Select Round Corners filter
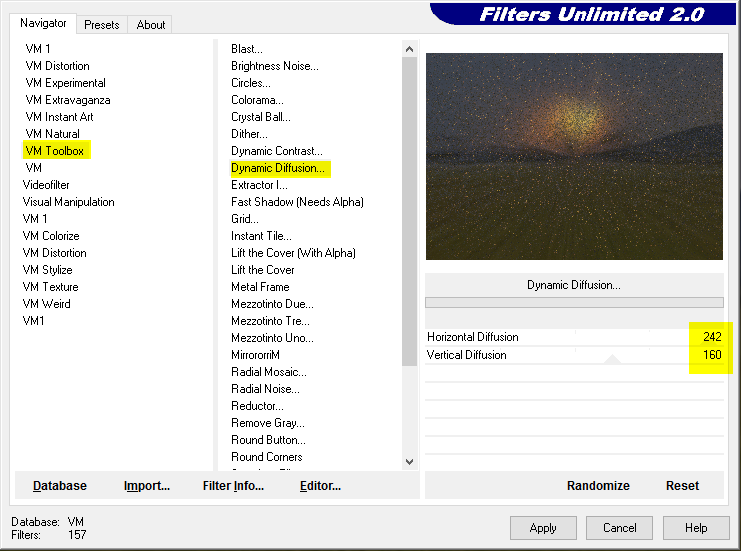The height and width of the screenshot is (551, 741). pos(267,457)
